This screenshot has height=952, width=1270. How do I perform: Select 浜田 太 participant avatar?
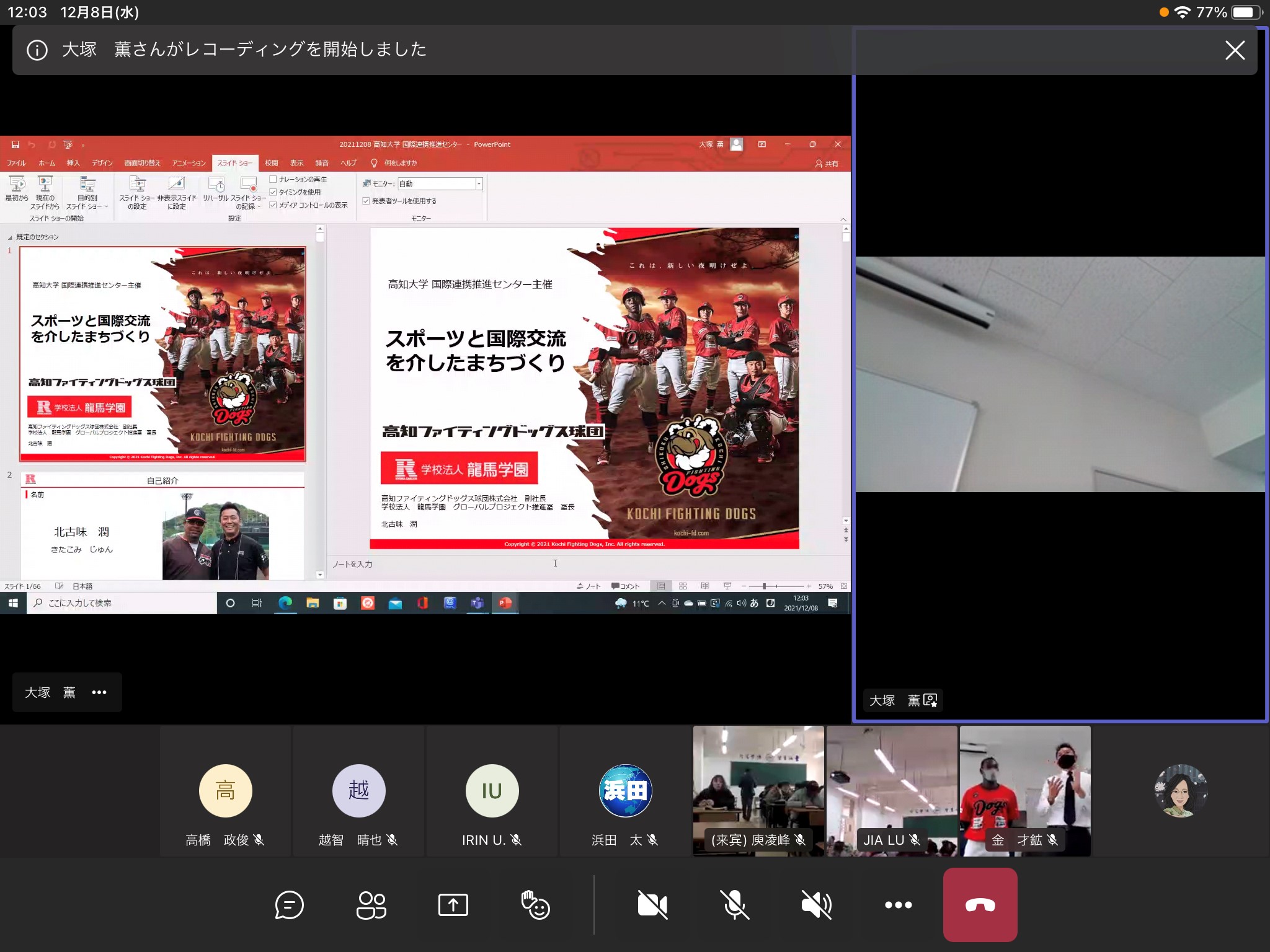point(626,791)
